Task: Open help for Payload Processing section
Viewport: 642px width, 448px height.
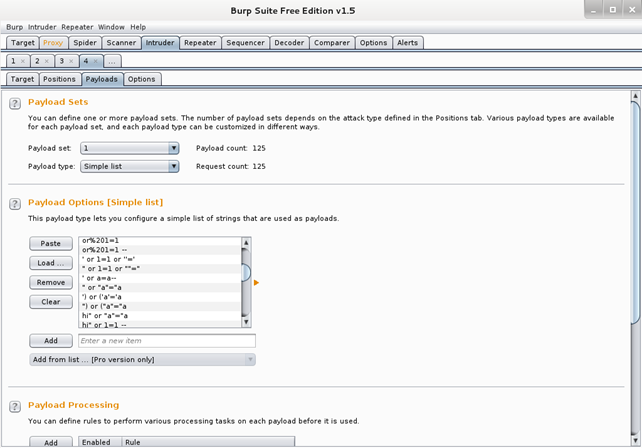Action: (x=16, y=406)
